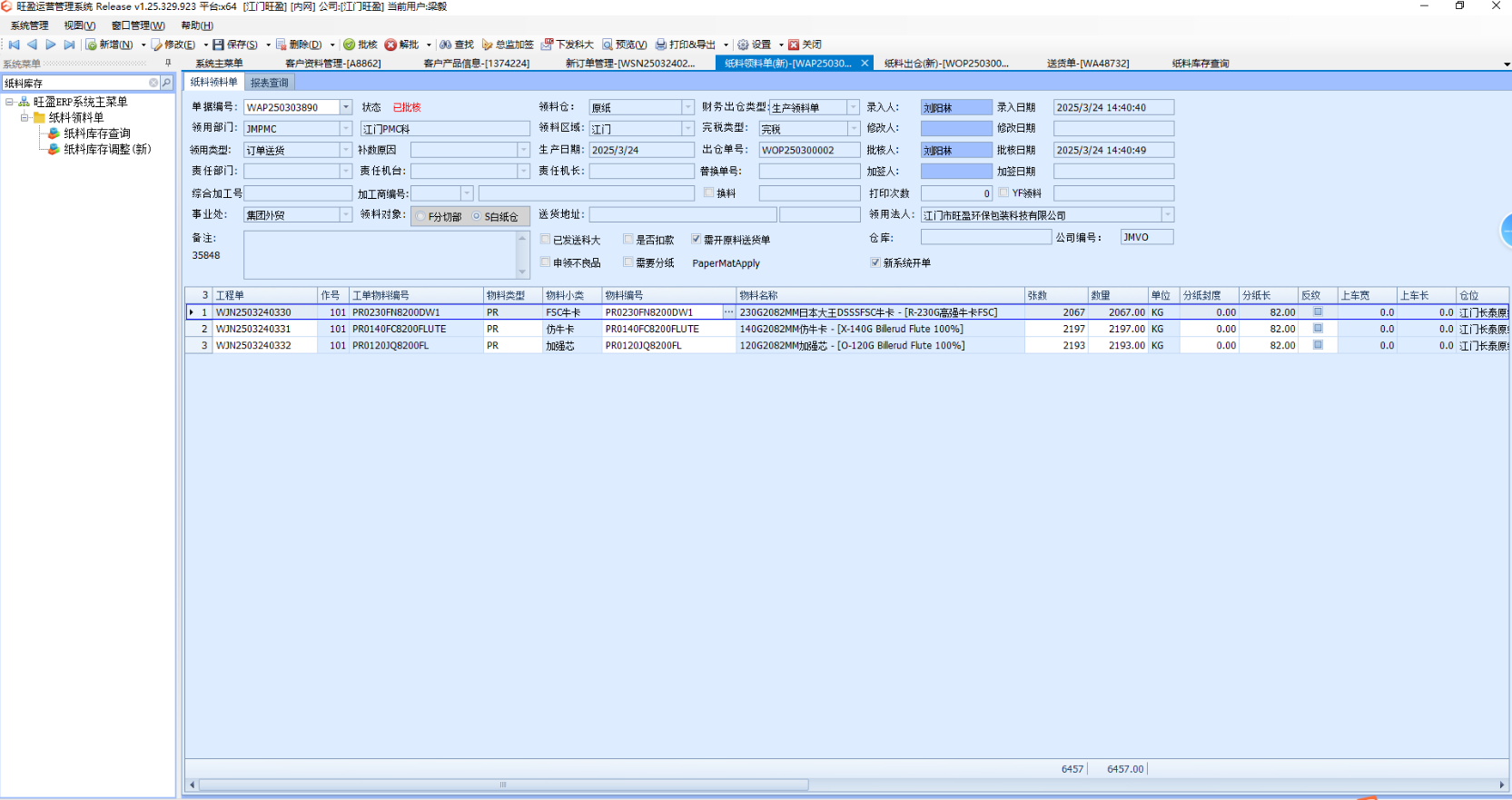
Task: Switch to 送货单-[WA48732] tab
Action: 1088,64
